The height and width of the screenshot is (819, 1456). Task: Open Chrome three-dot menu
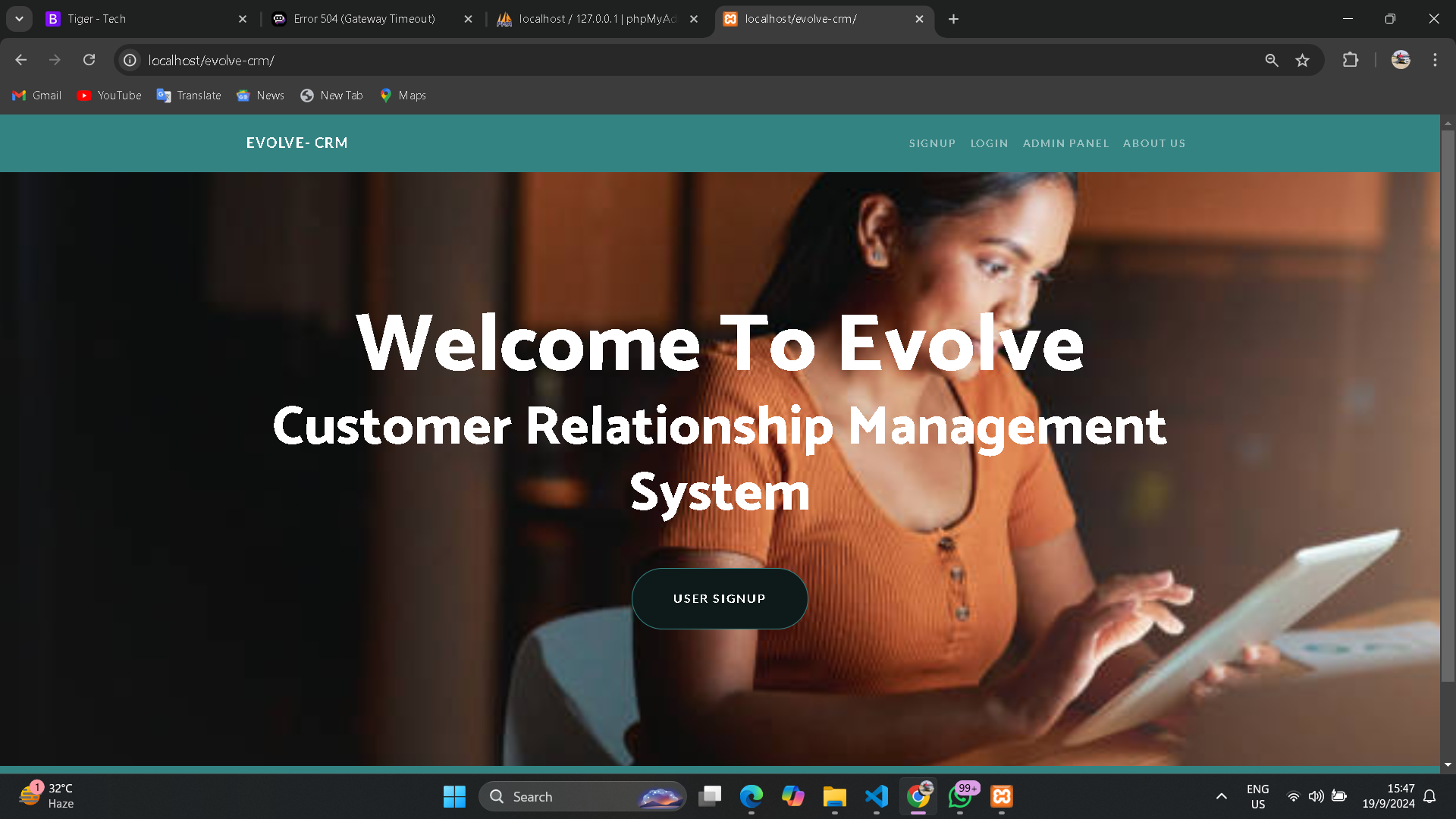[1435, 60]
